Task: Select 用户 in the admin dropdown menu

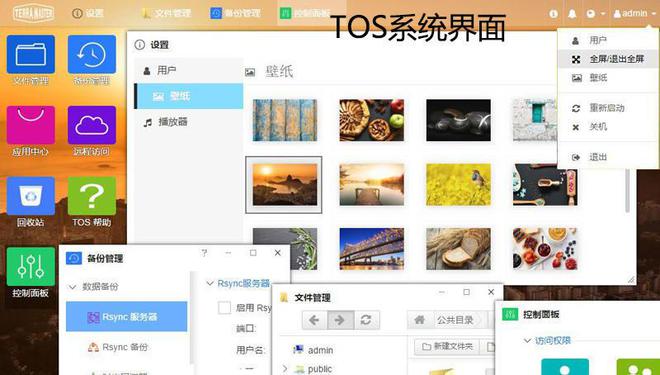Action: pos(608,40)
